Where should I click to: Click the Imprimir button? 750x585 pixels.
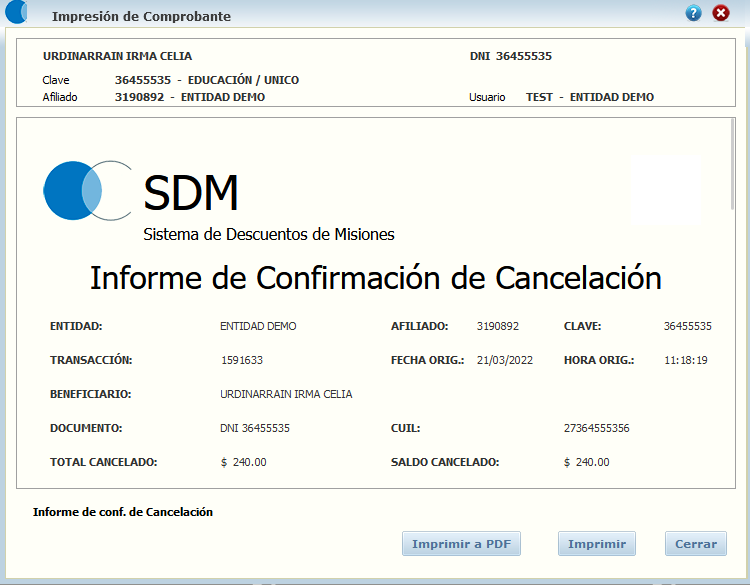click(x=596, y=544)
